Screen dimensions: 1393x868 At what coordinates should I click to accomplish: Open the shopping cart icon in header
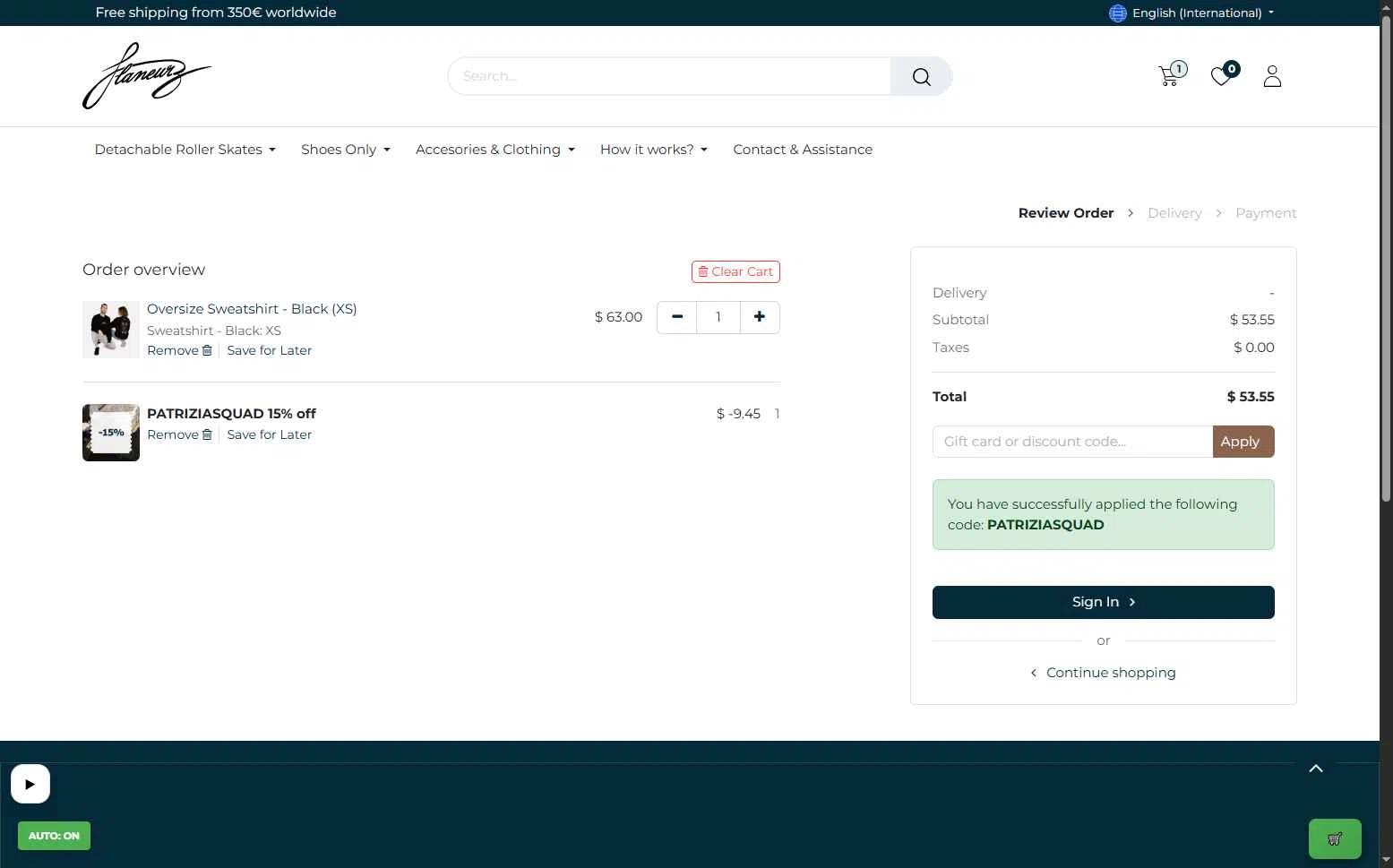(1170, 75)
